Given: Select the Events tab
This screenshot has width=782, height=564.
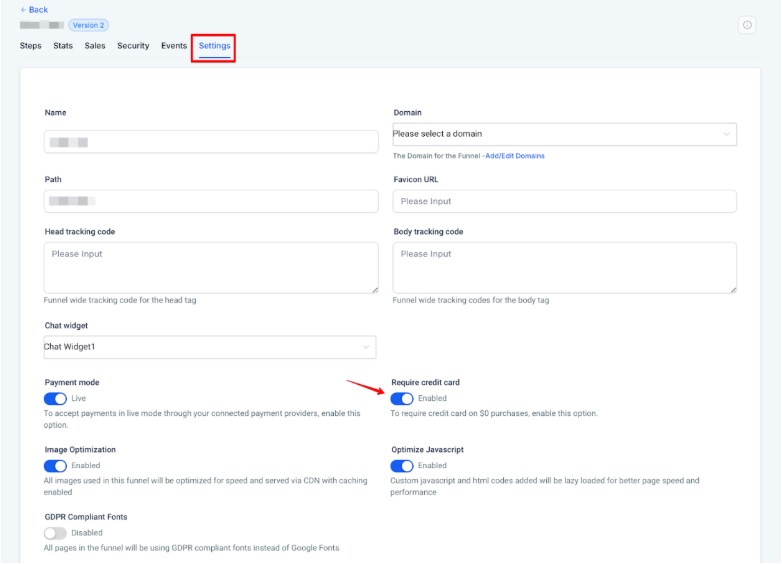Looking at the screenshot, I should coord(174,46).
